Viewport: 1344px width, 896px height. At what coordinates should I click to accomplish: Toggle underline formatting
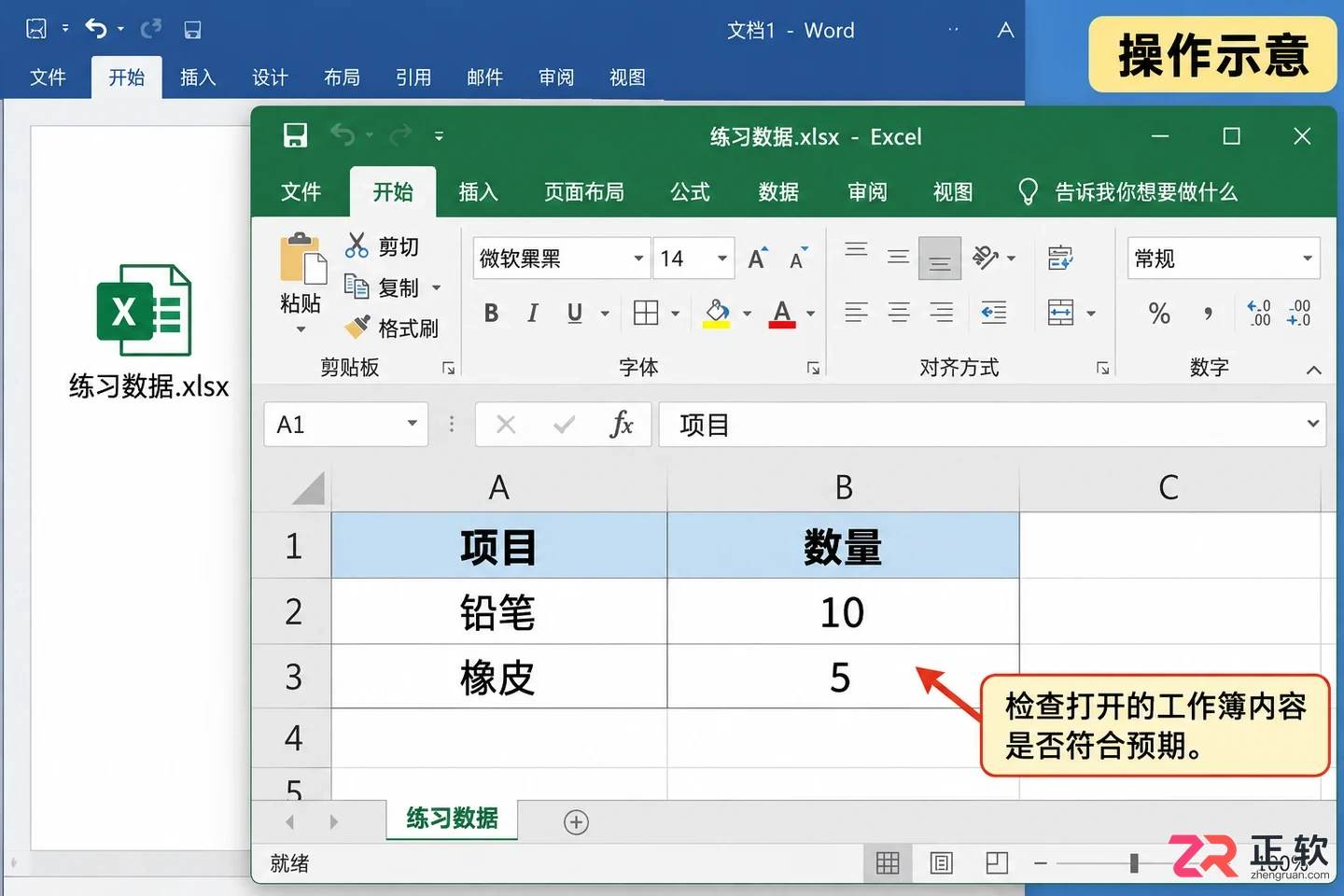click(x=575, y=314)
